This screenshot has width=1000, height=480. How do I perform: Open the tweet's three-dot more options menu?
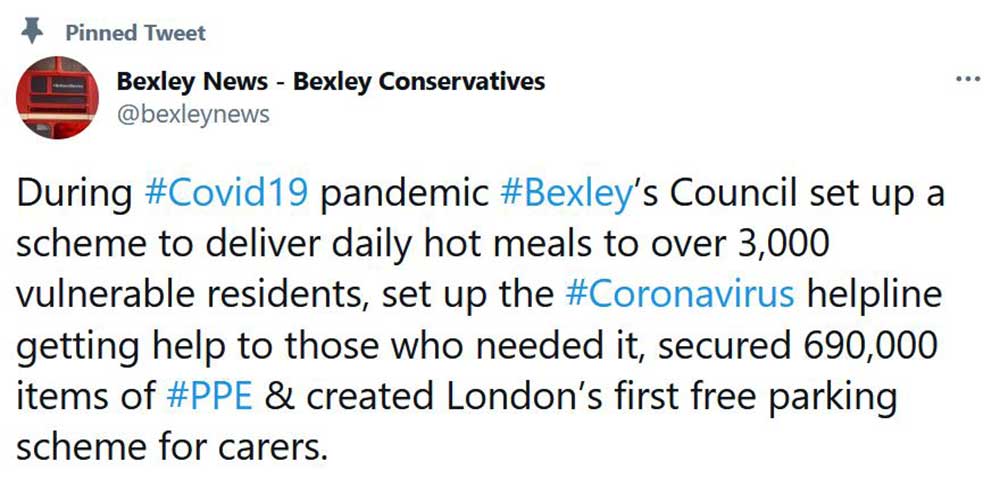click(968, 79)
